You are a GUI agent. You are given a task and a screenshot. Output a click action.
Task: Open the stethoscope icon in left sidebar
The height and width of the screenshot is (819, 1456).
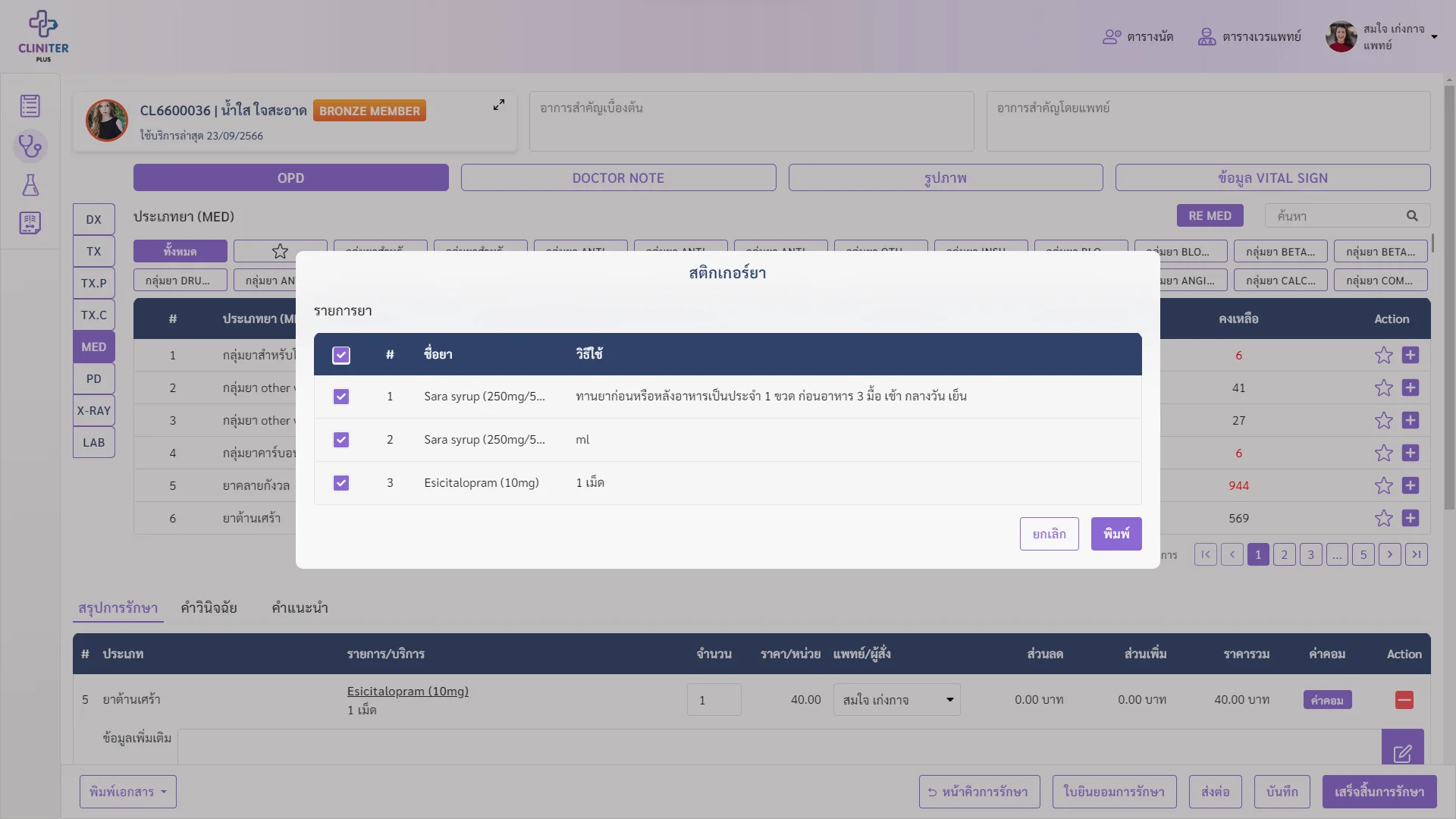pos(30,146)
